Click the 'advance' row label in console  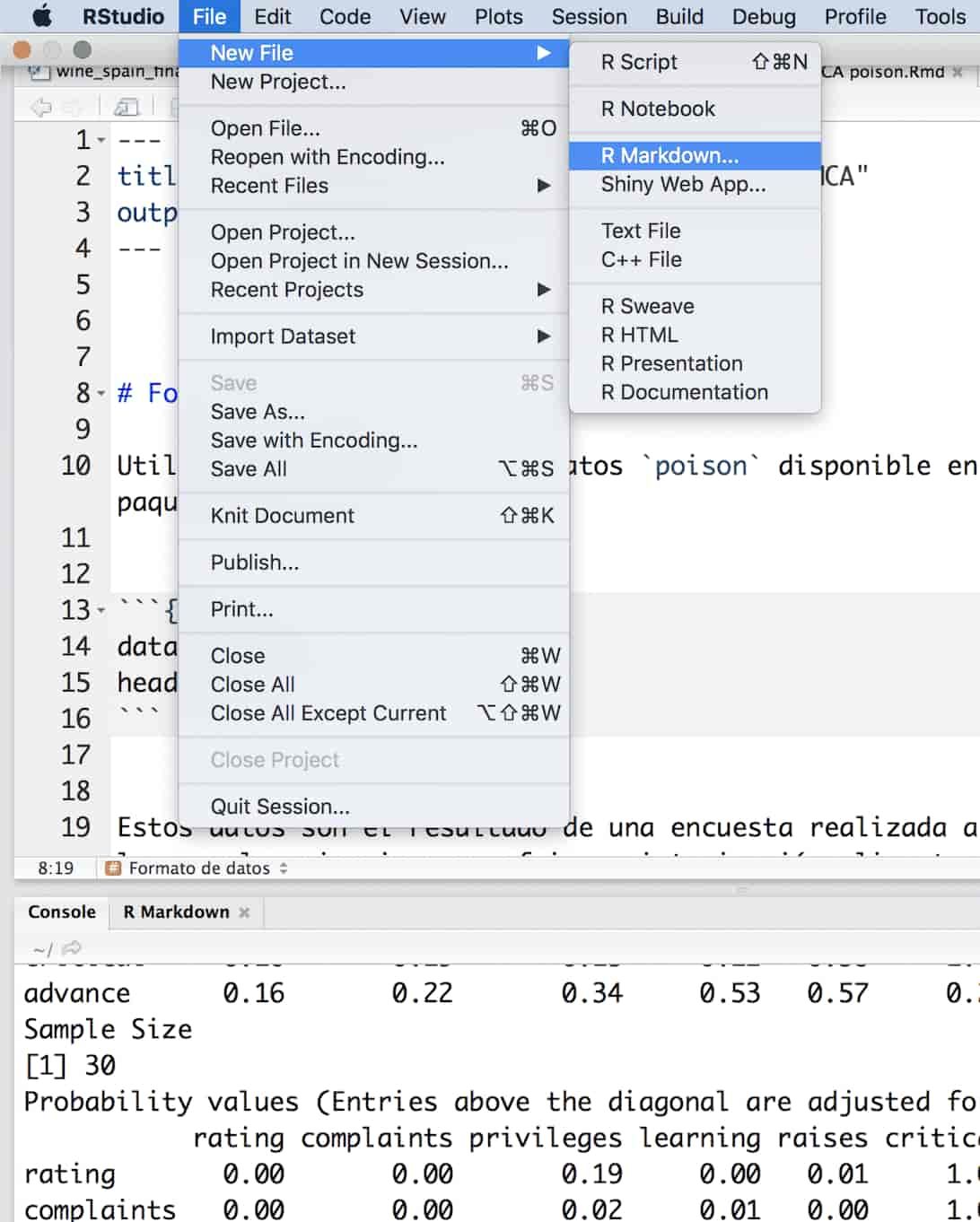77,993
